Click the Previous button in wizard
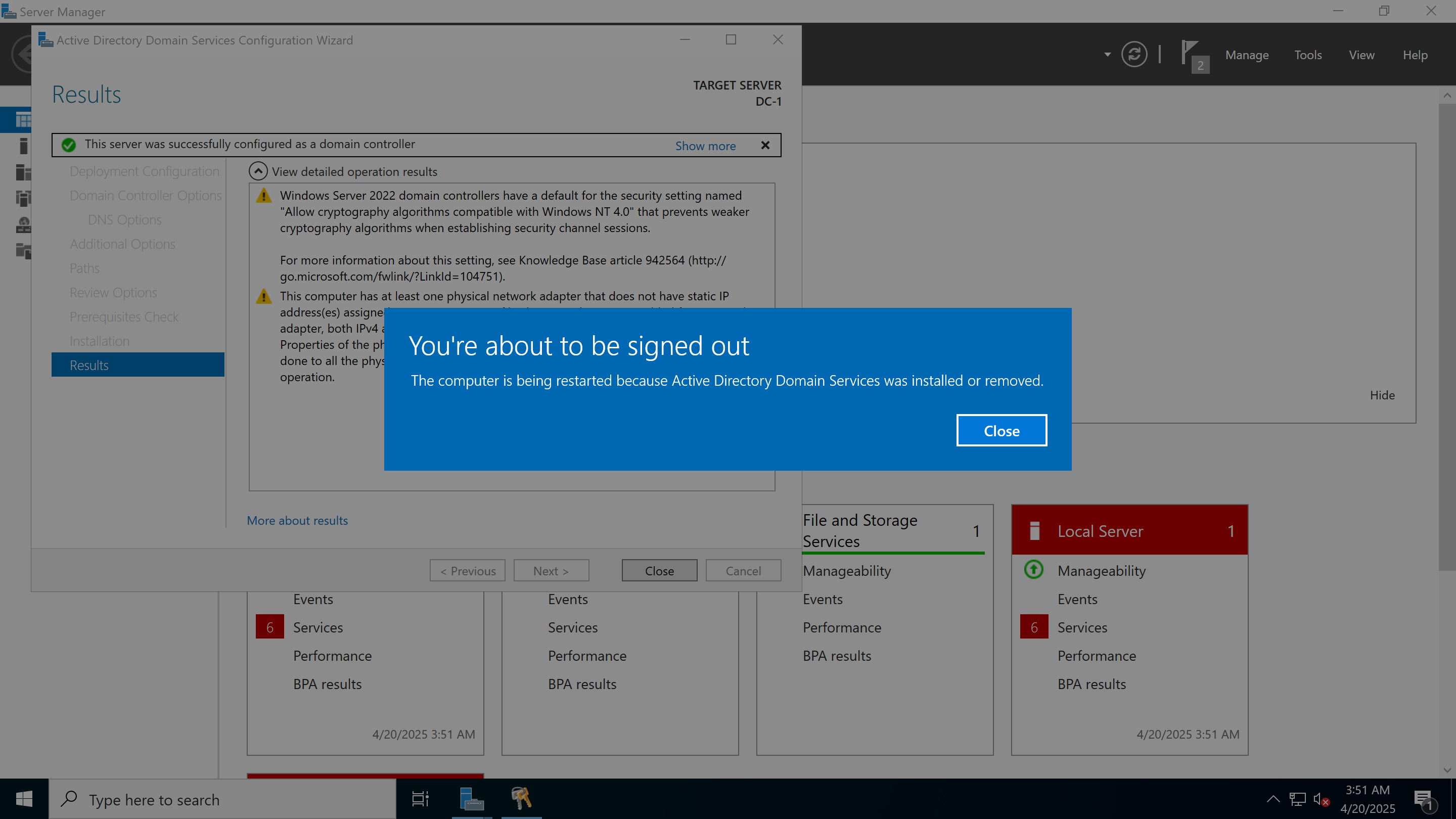This screenshot has width=1456, height=819. point(468,571)
